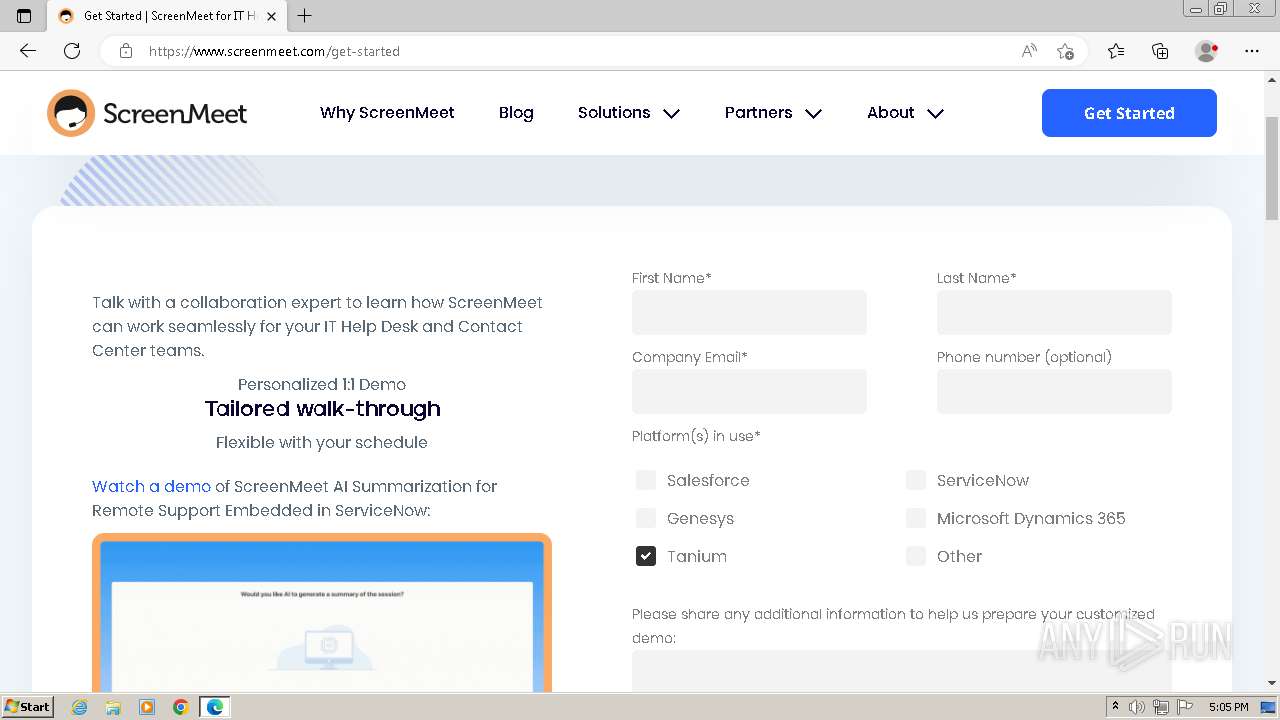Open the Favorites list icon
This screenshot has width=1280, height=720.
1116,51
